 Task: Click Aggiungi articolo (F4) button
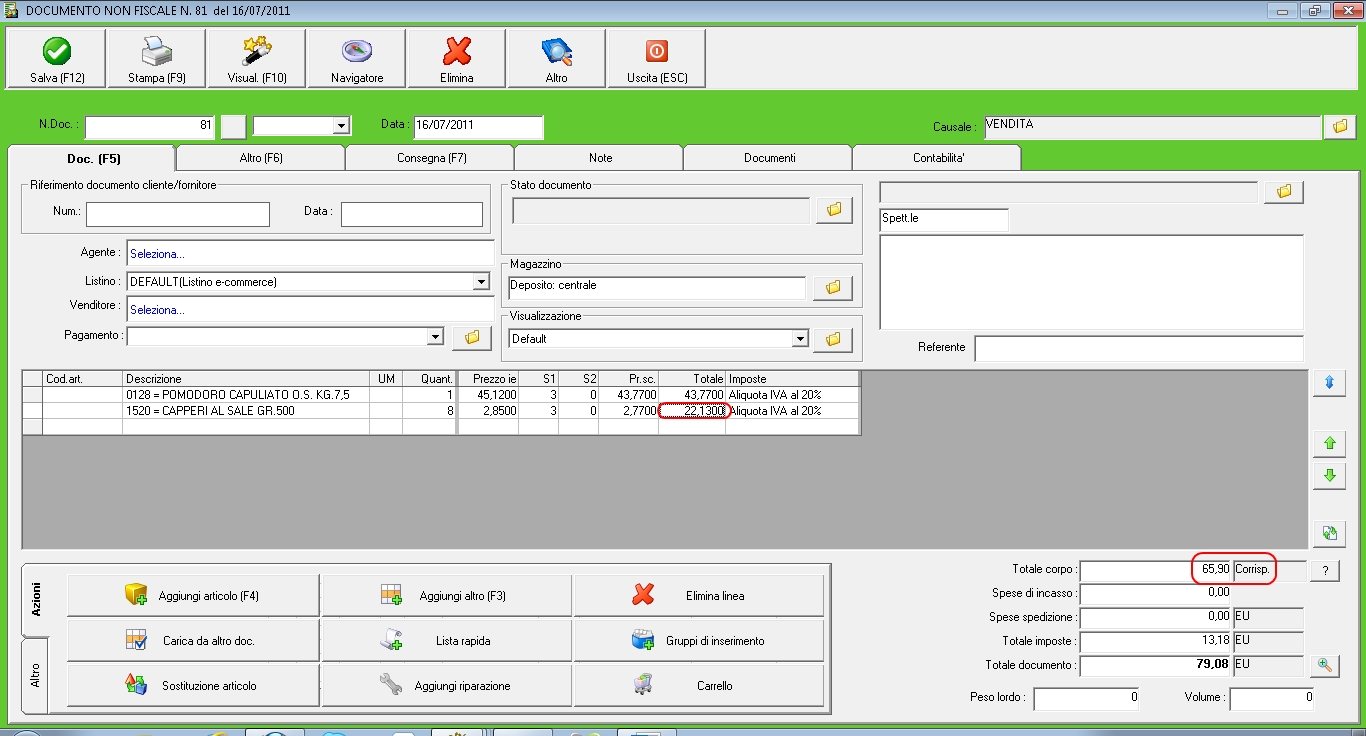193,596
